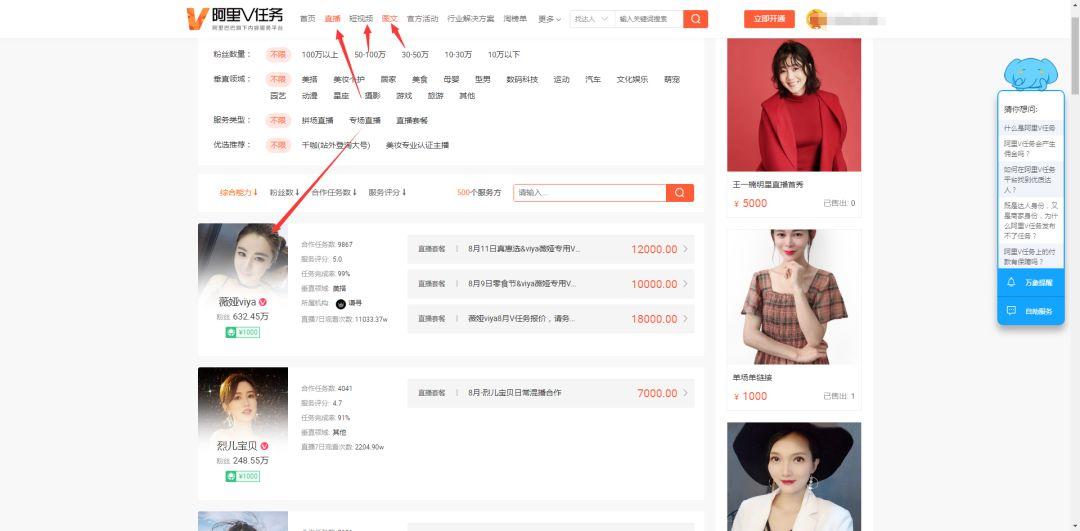
Task: Open FAQ 阿里V任务上的付款有保障吗
Action: [x=1030, y=257]
